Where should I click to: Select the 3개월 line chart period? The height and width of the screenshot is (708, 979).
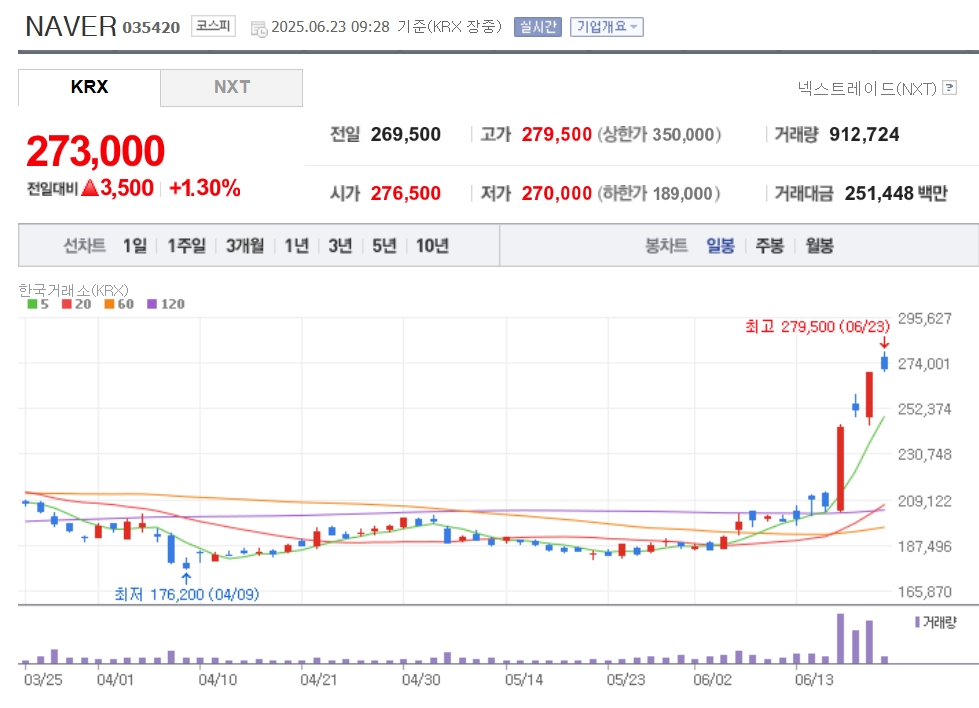[x=245, y=245]
